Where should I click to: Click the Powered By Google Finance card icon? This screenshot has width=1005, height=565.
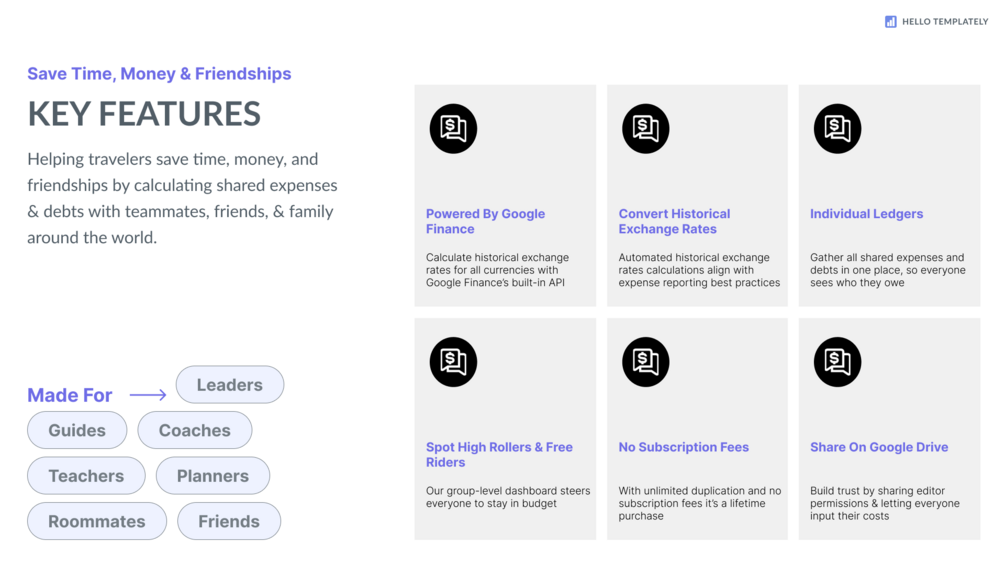453,129
